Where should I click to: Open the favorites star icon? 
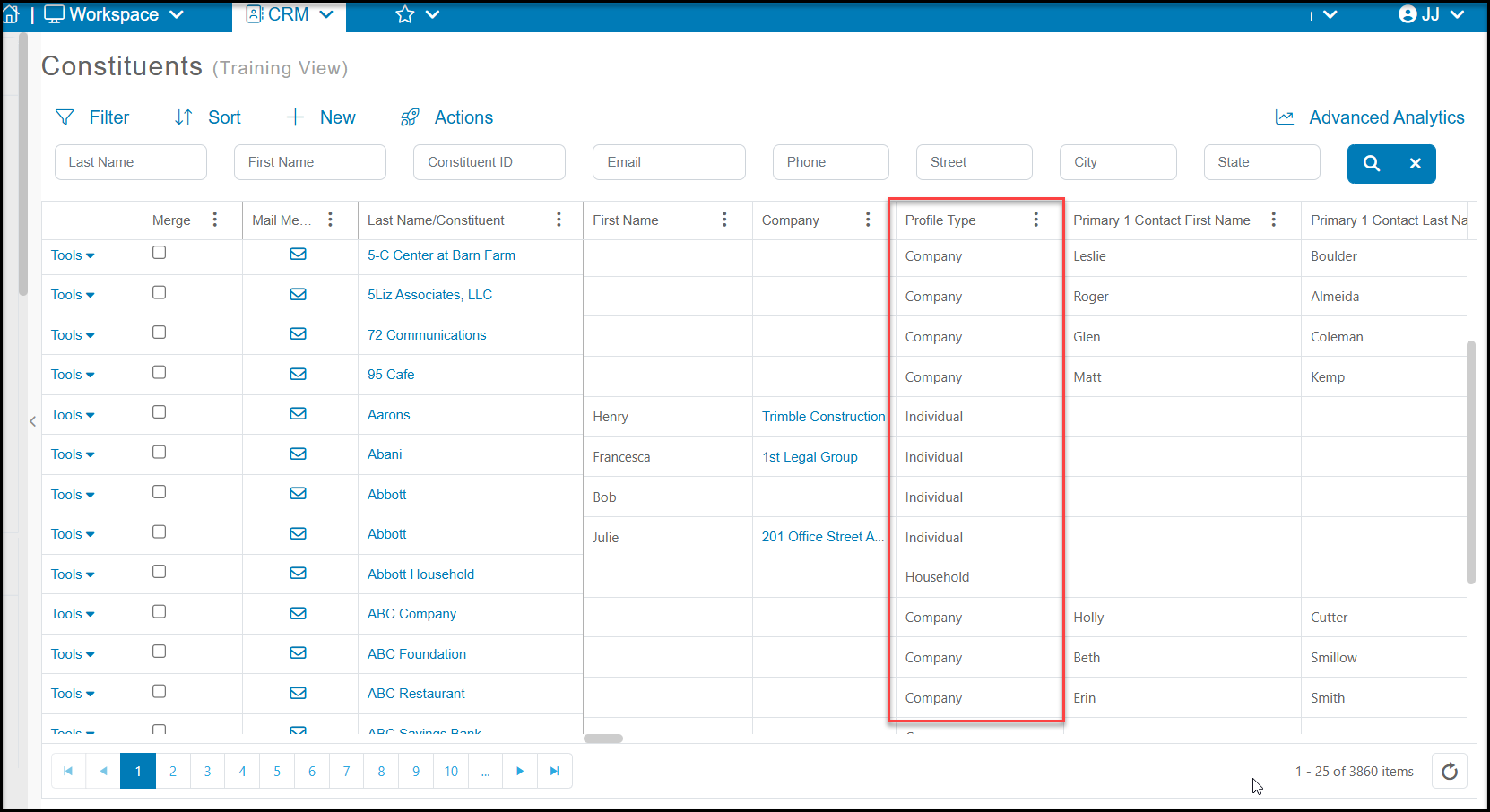click(405, 14)
